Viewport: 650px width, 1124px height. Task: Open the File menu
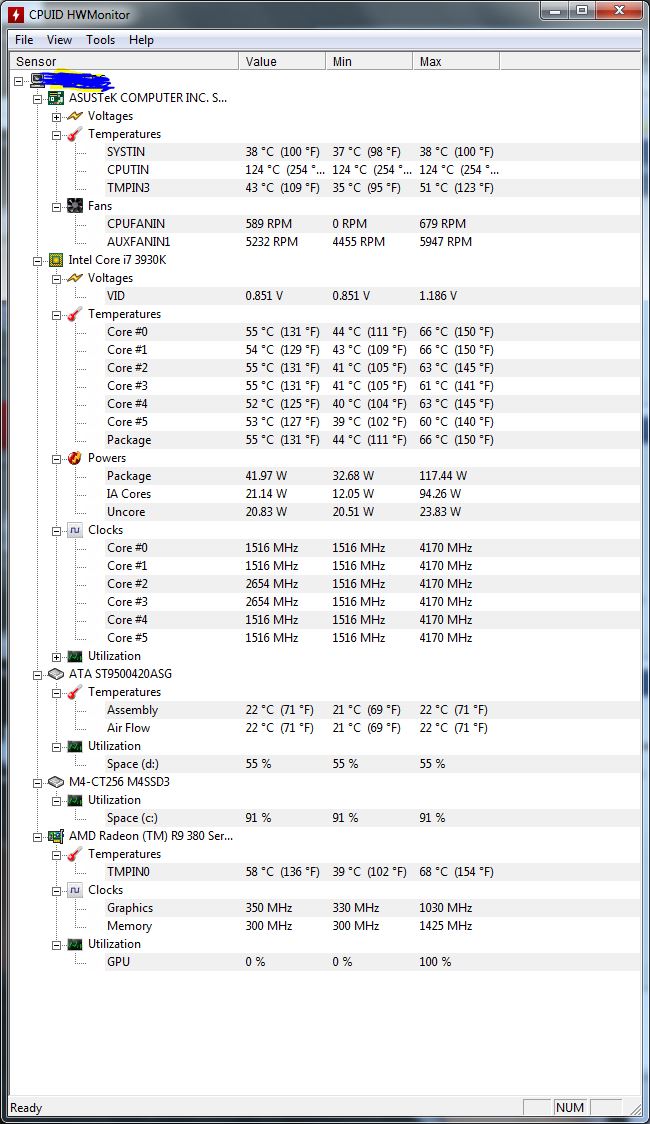pos(24,39)
